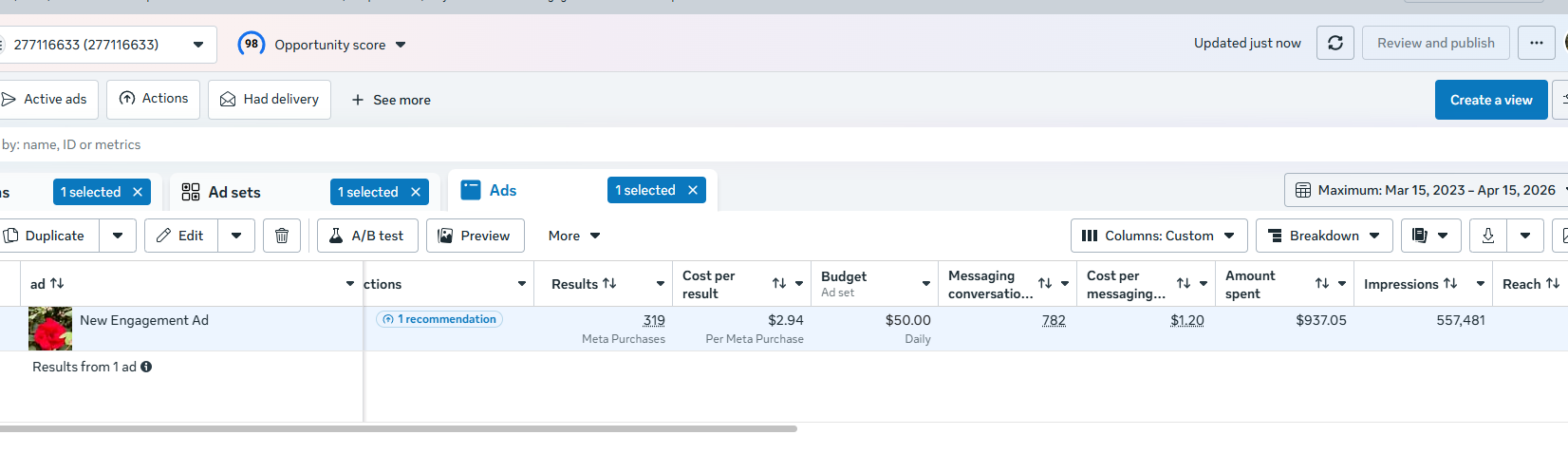Viewport: 1568px width, 454px height.
Task: Switch to the Ad sets tab
Action: (x=233, y=192)
